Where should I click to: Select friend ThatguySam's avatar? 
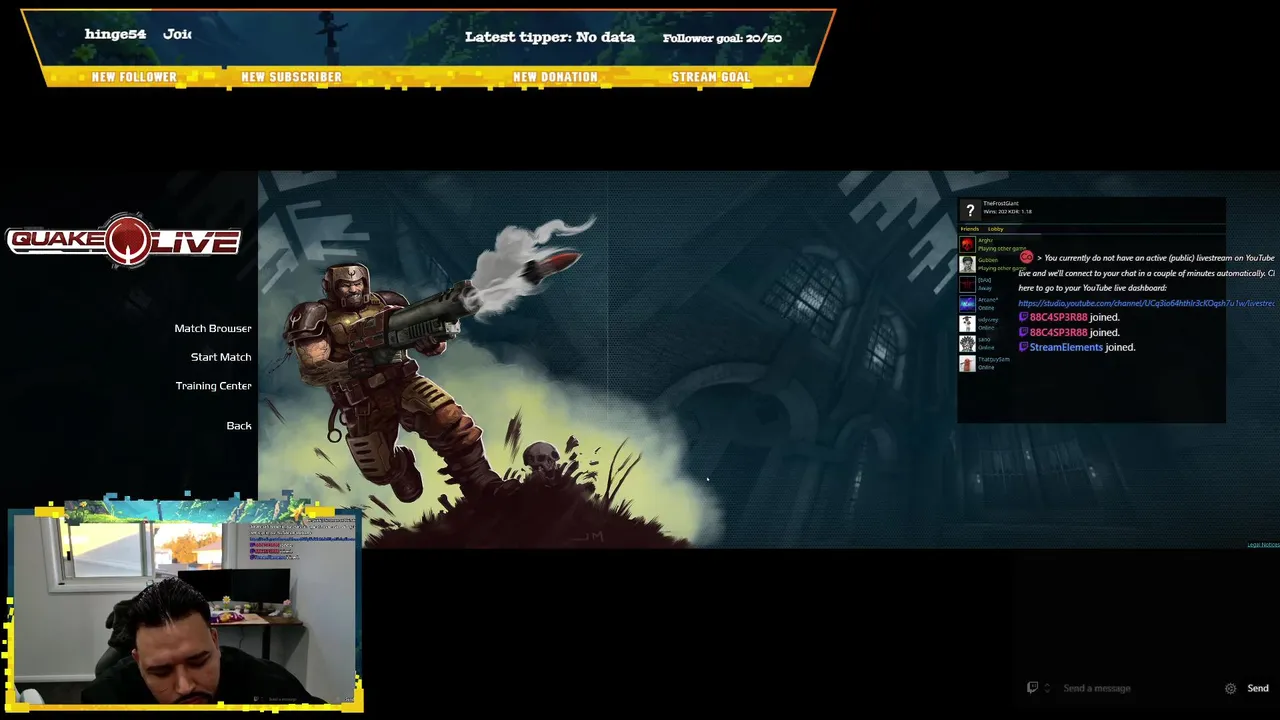tap(967, 363)
